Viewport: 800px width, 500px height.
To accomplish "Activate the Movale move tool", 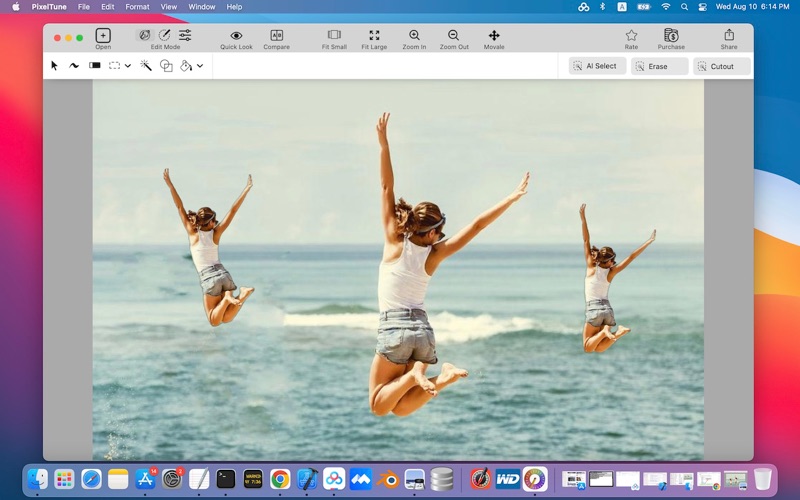I will (x=494, y=36).
